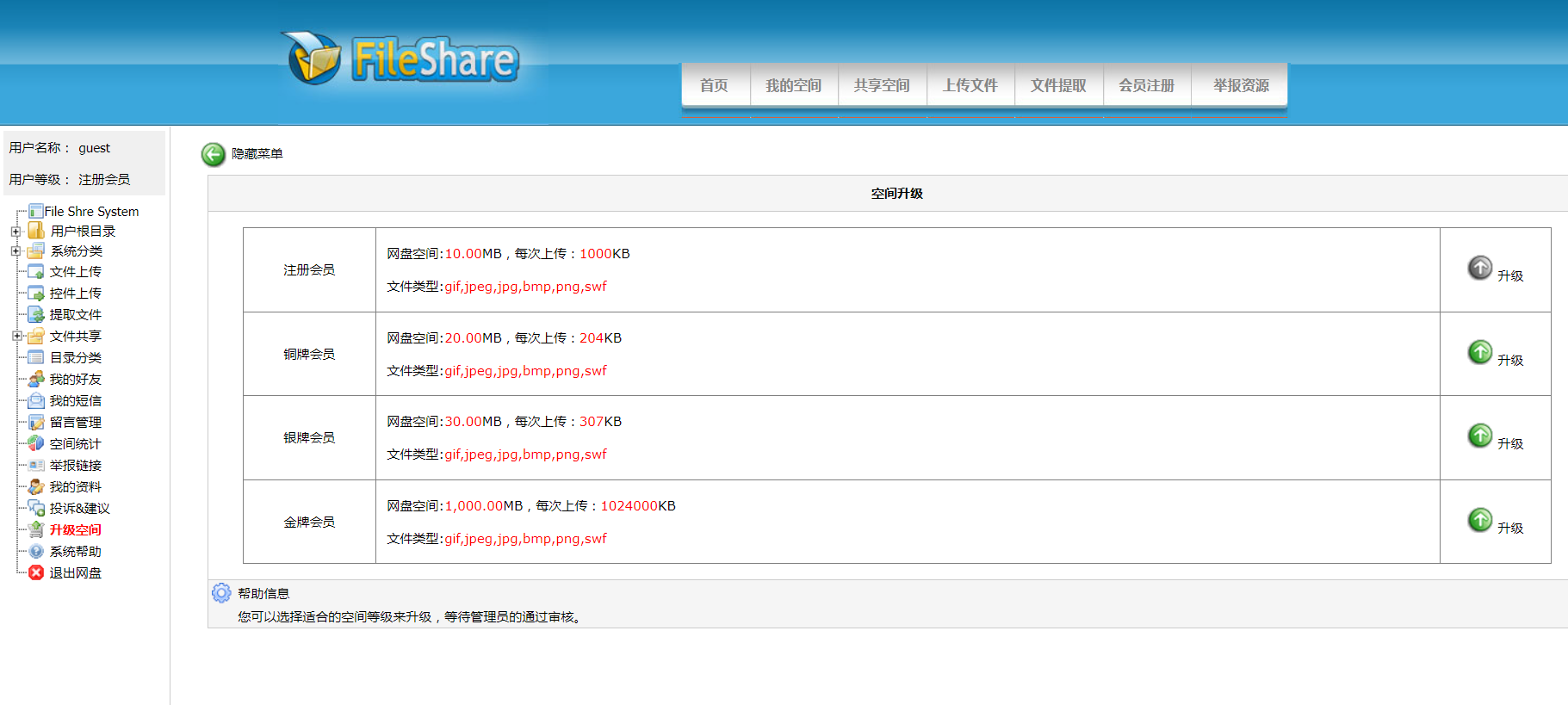
Task: Expand the 用户根目录 tree node
Action: click(15, 232)
